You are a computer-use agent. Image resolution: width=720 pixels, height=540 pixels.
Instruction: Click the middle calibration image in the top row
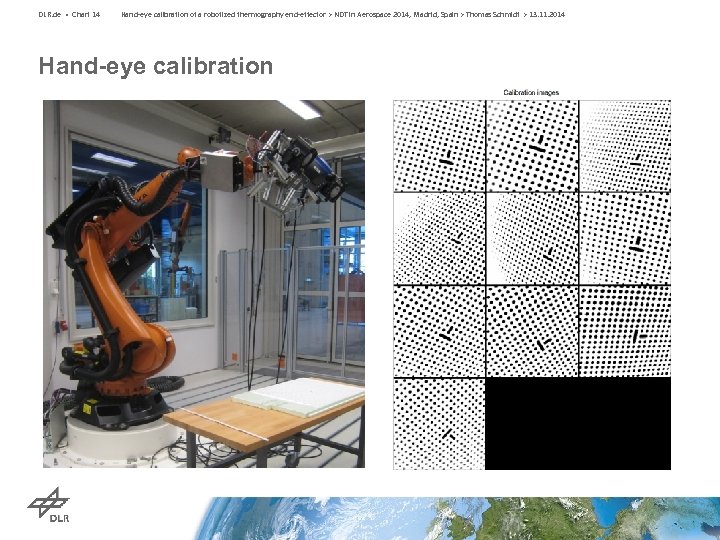(532, 146)
